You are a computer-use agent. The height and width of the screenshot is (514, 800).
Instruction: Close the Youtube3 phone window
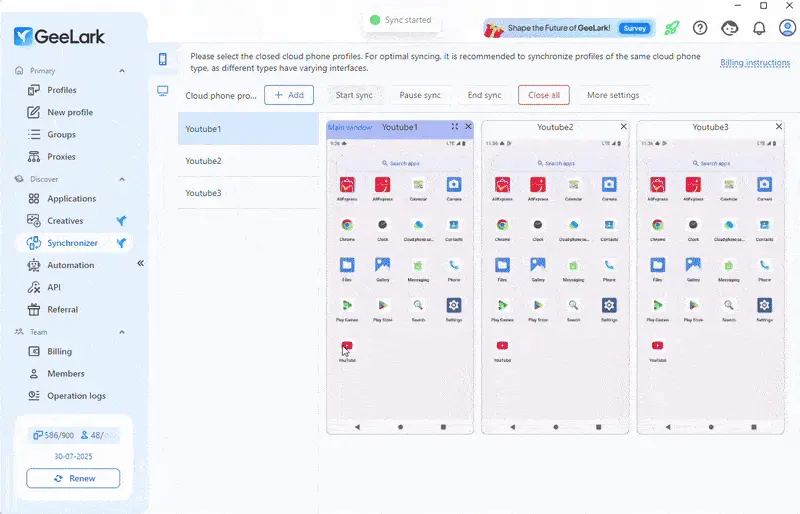pyautogui.click(x=779, y=127)
